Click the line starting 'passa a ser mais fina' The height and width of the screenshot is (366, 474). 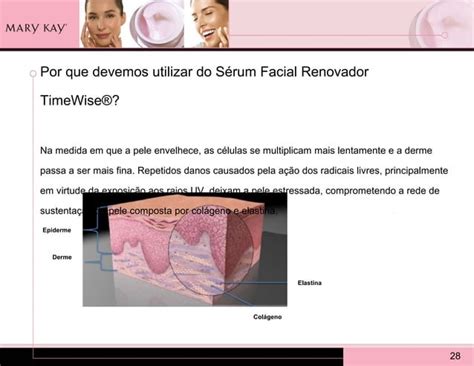[244, 171]
